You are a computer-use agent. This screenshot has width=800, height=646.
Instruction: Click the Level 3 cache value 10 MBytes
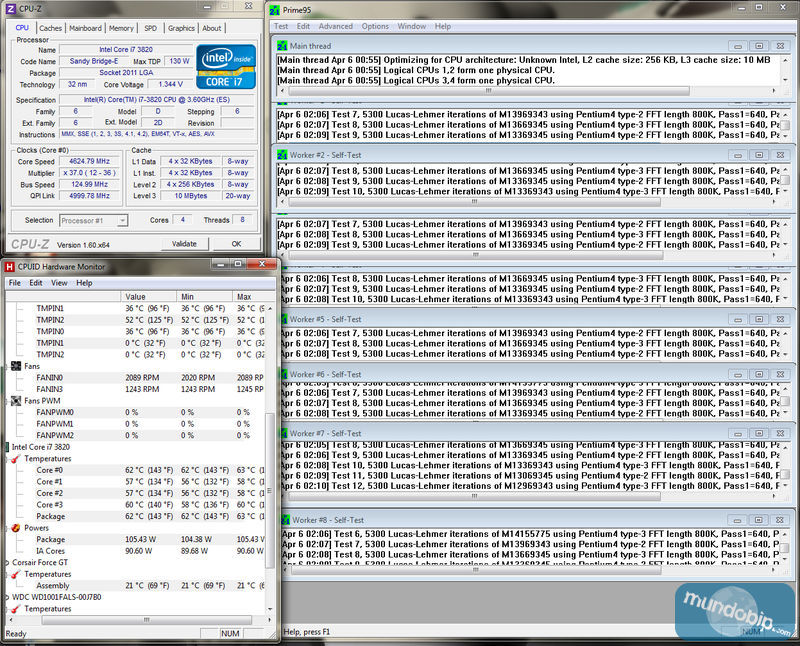pyautogui.click(x=191, y=196)
